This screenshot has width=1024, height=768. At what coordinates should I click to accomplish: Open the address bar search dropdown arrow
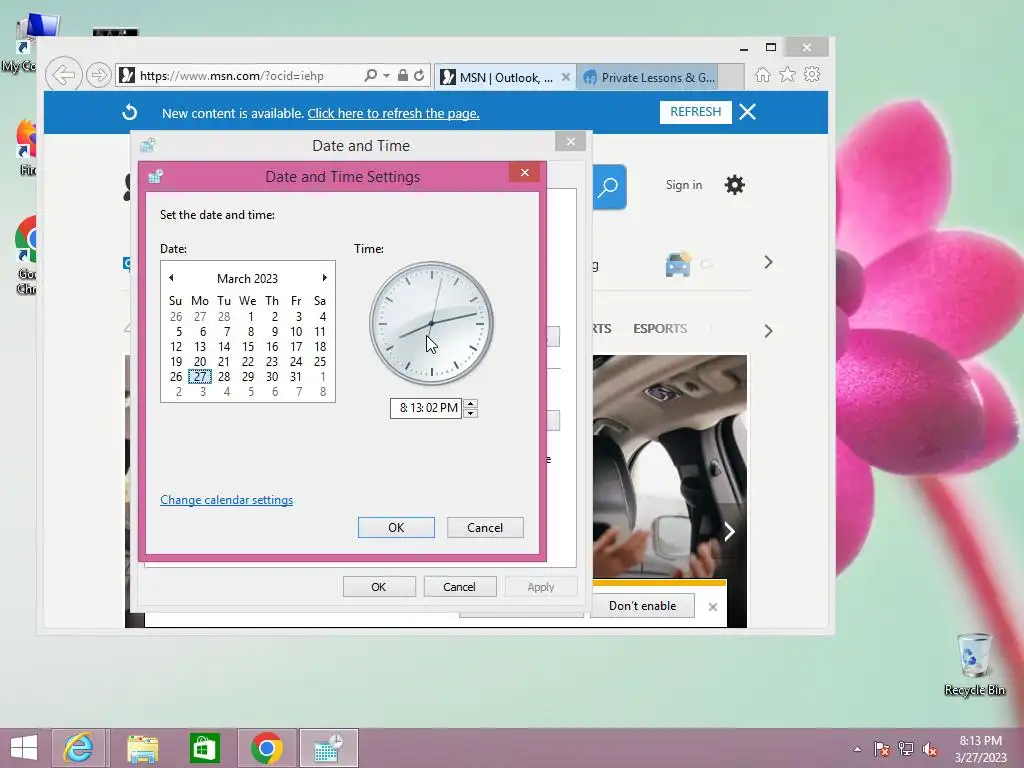click(x=386, y=76)
